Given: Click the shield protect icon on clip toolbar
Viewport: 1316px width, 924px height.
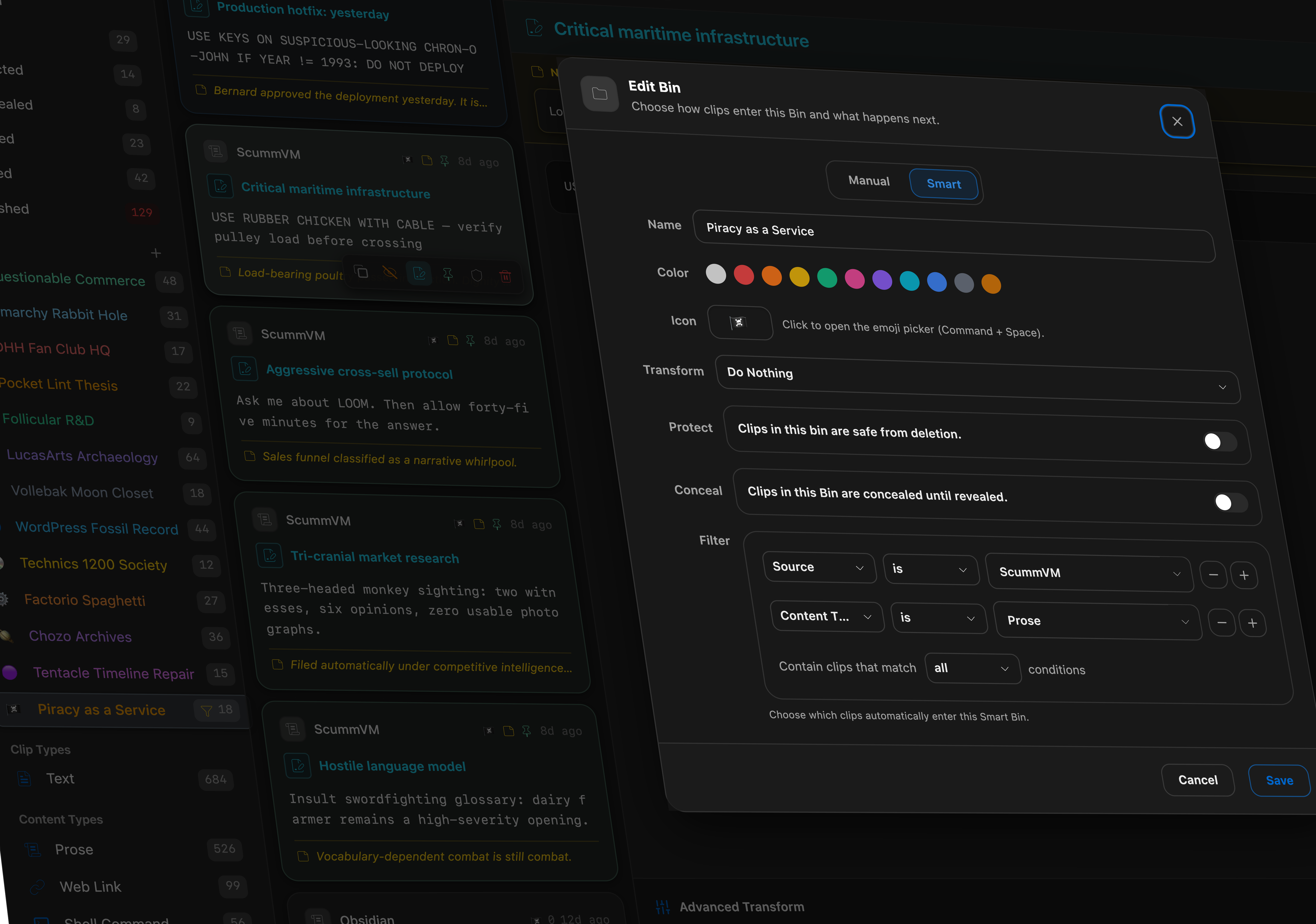Looking at the screenshot, I should pos(476,276).
